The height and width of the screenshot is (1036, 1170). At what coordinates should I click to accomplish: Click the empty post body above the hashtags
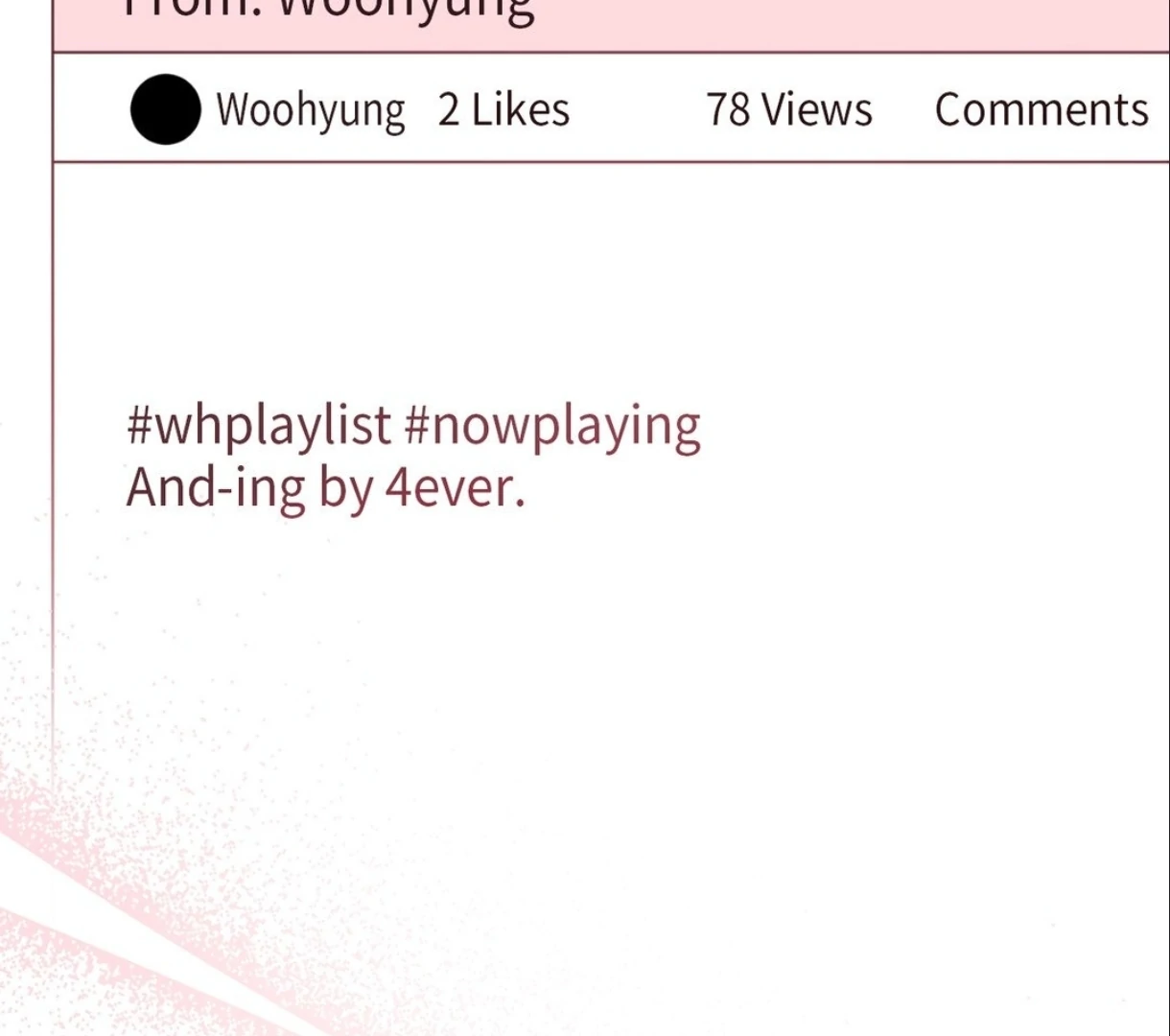[x=612, y=278]
